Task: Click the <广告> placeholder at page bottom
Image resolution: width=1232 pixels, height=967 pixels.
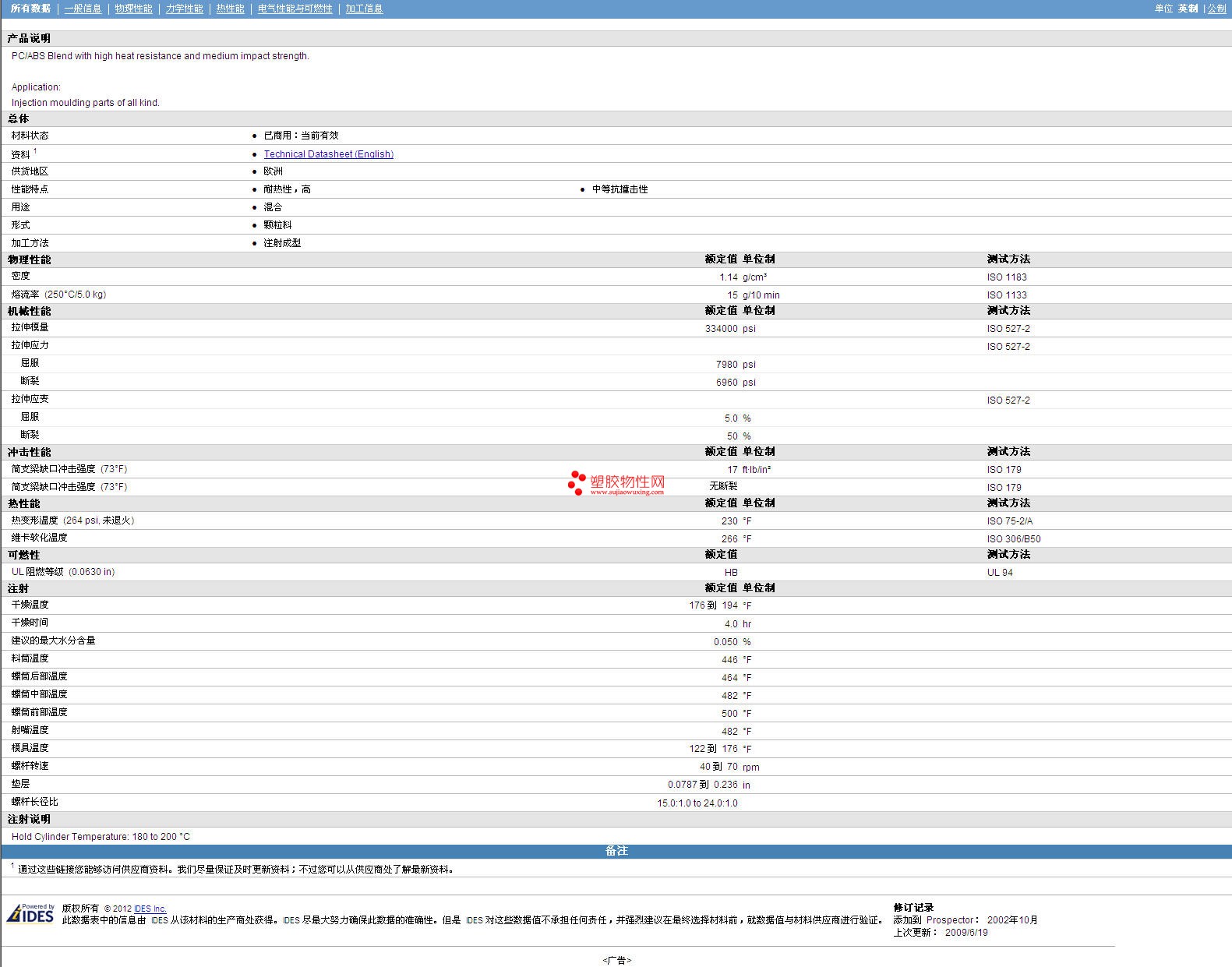Action: click(616, 960)
